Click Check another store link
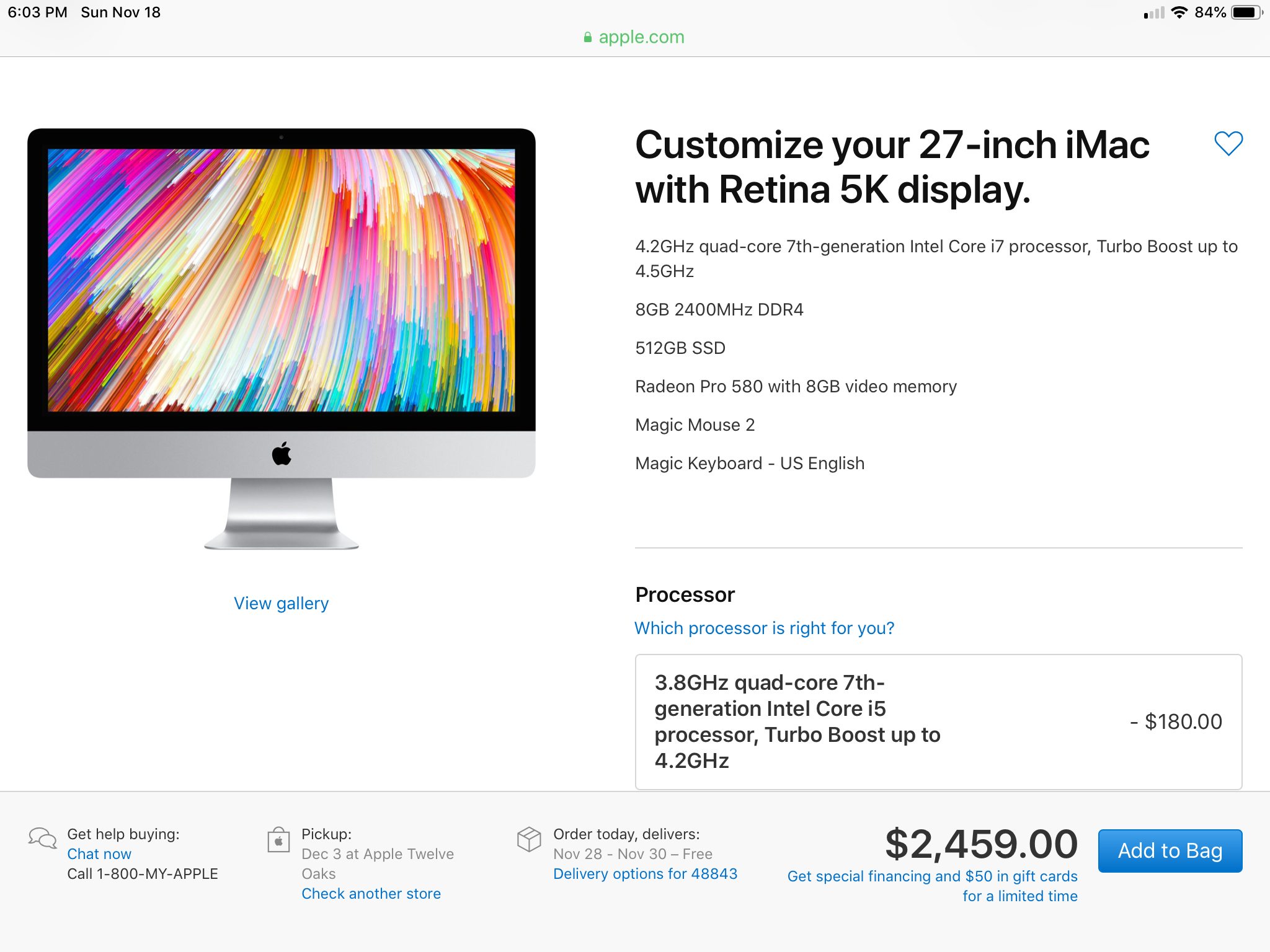 click(x=371, y=893)
